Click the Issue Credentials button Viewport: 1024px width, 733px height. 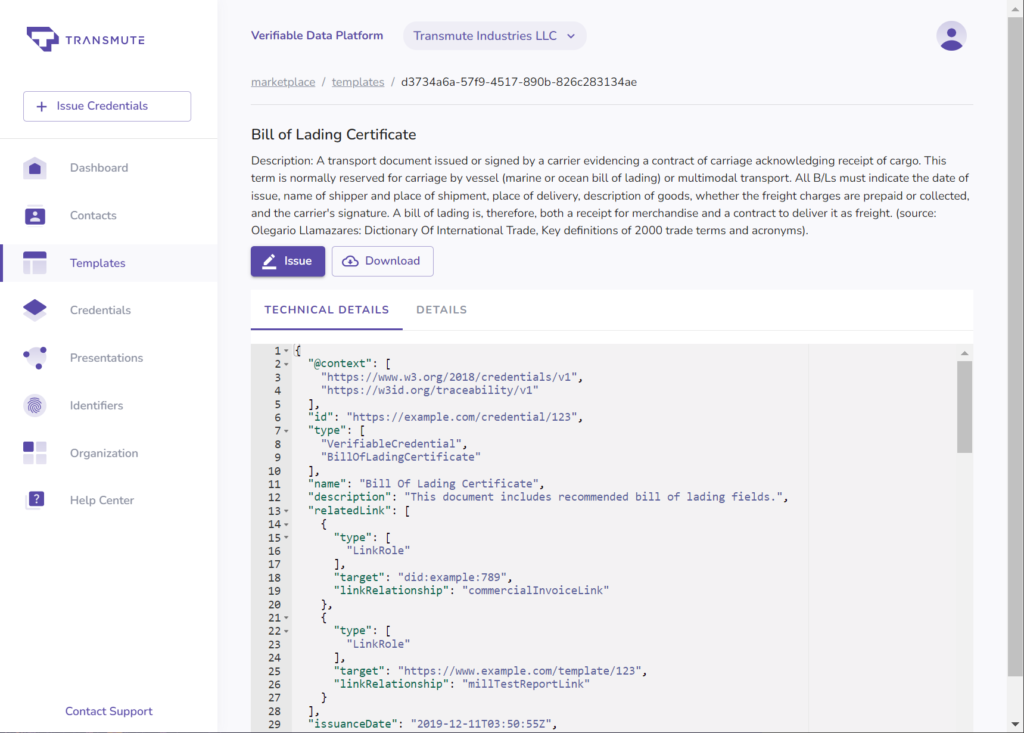point(107,106)
